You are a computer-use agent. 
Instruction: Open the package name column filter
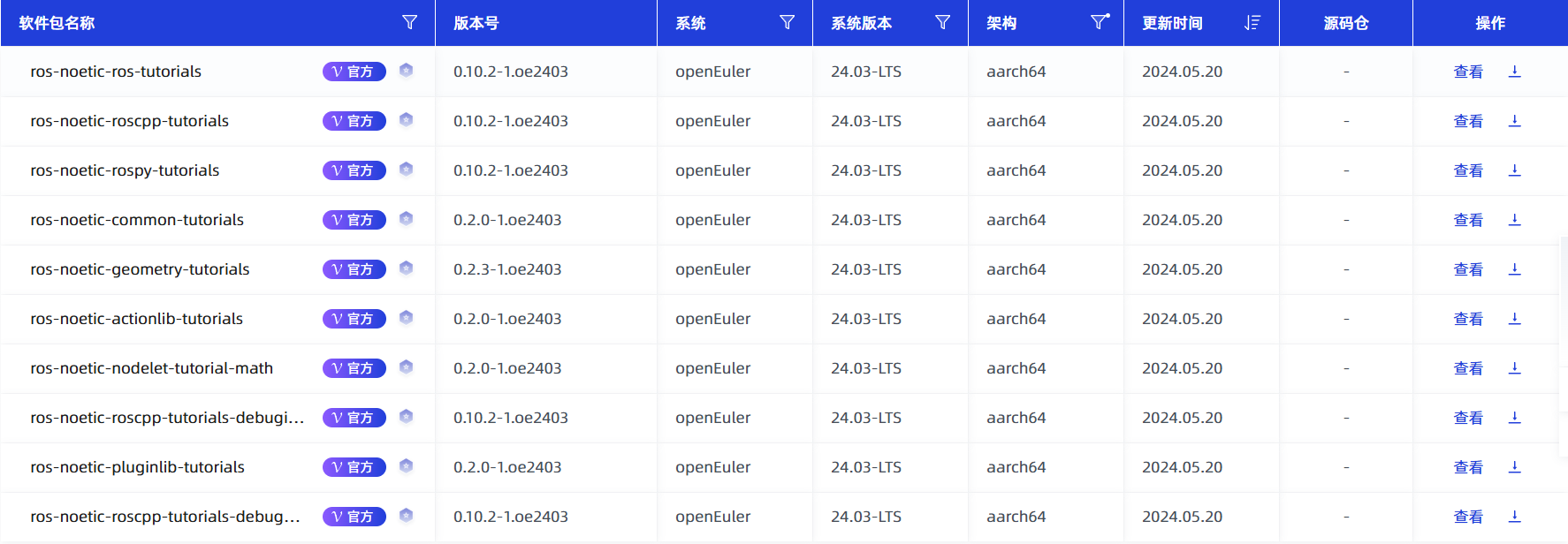pos(409,22)
